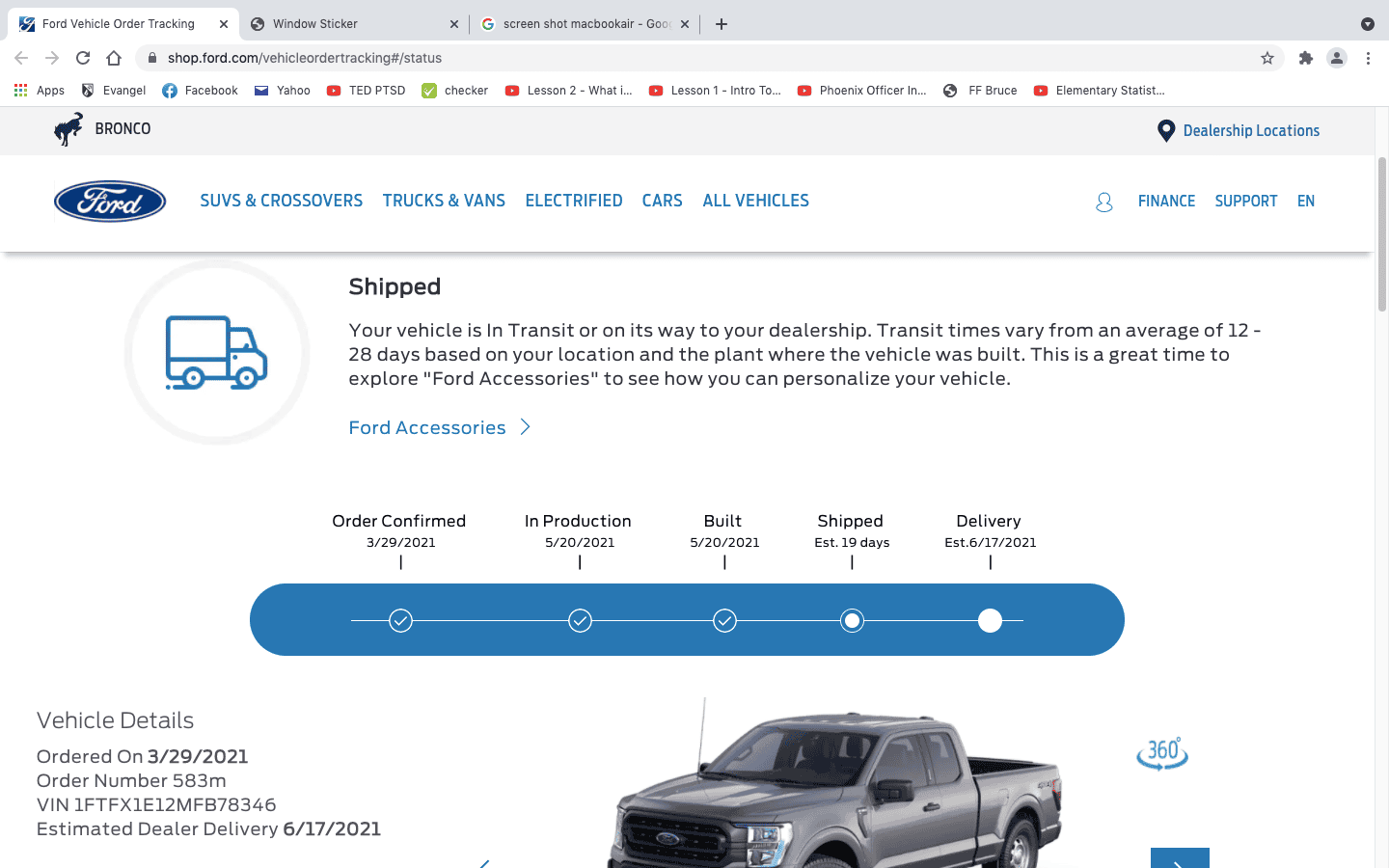Click the Shipped milestone circle marker
The image size is (1389, 868).
(852, 620)
